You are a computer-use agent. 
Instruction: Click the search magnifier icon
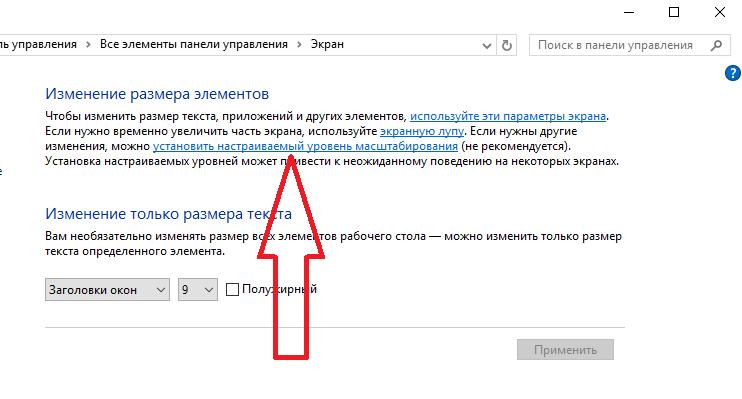[x=716, y=45]
